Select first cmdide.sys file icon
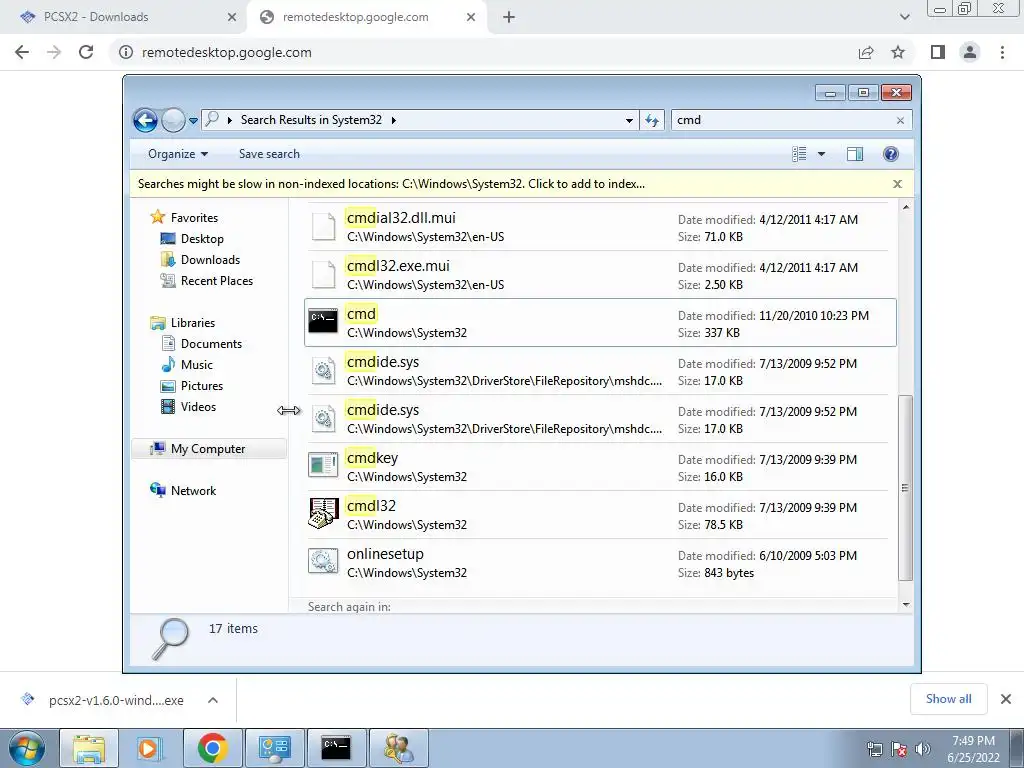1024x768 pixels. [x=323, y=371]
